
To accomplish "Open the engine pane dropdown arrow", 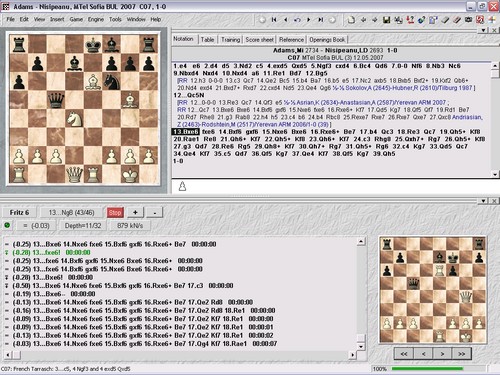I will coord(484,201).
